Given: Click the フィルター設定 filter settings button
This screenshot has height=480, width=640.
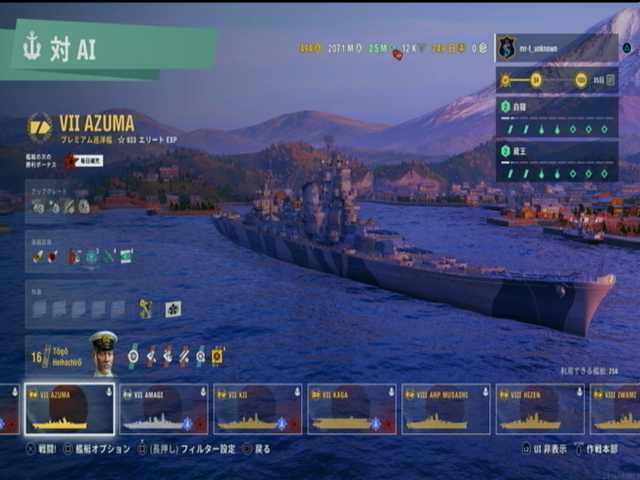Looking at the screenshot, I should 187,449.
